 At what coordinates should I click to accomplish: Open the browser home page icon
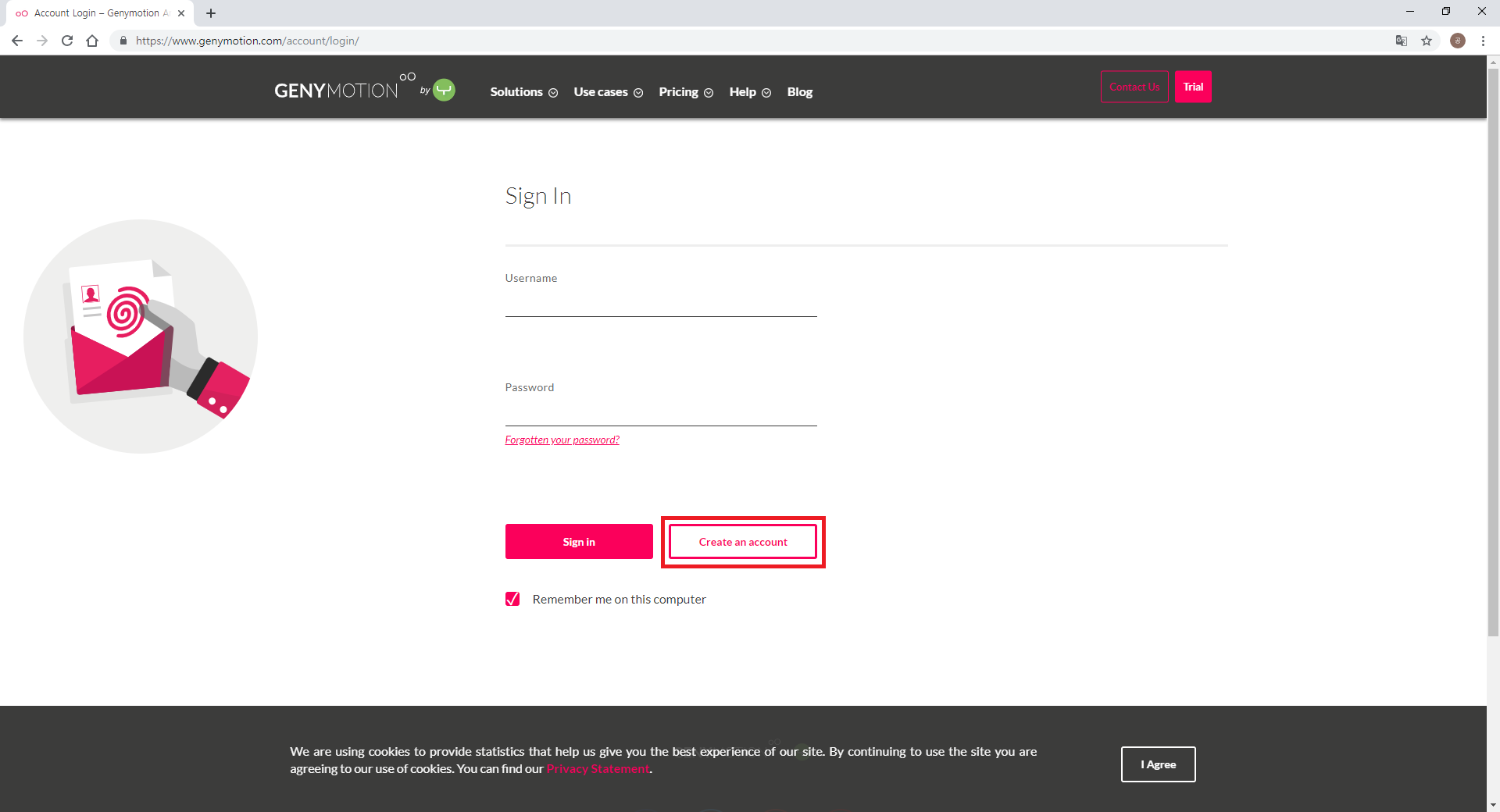[92, 41]
